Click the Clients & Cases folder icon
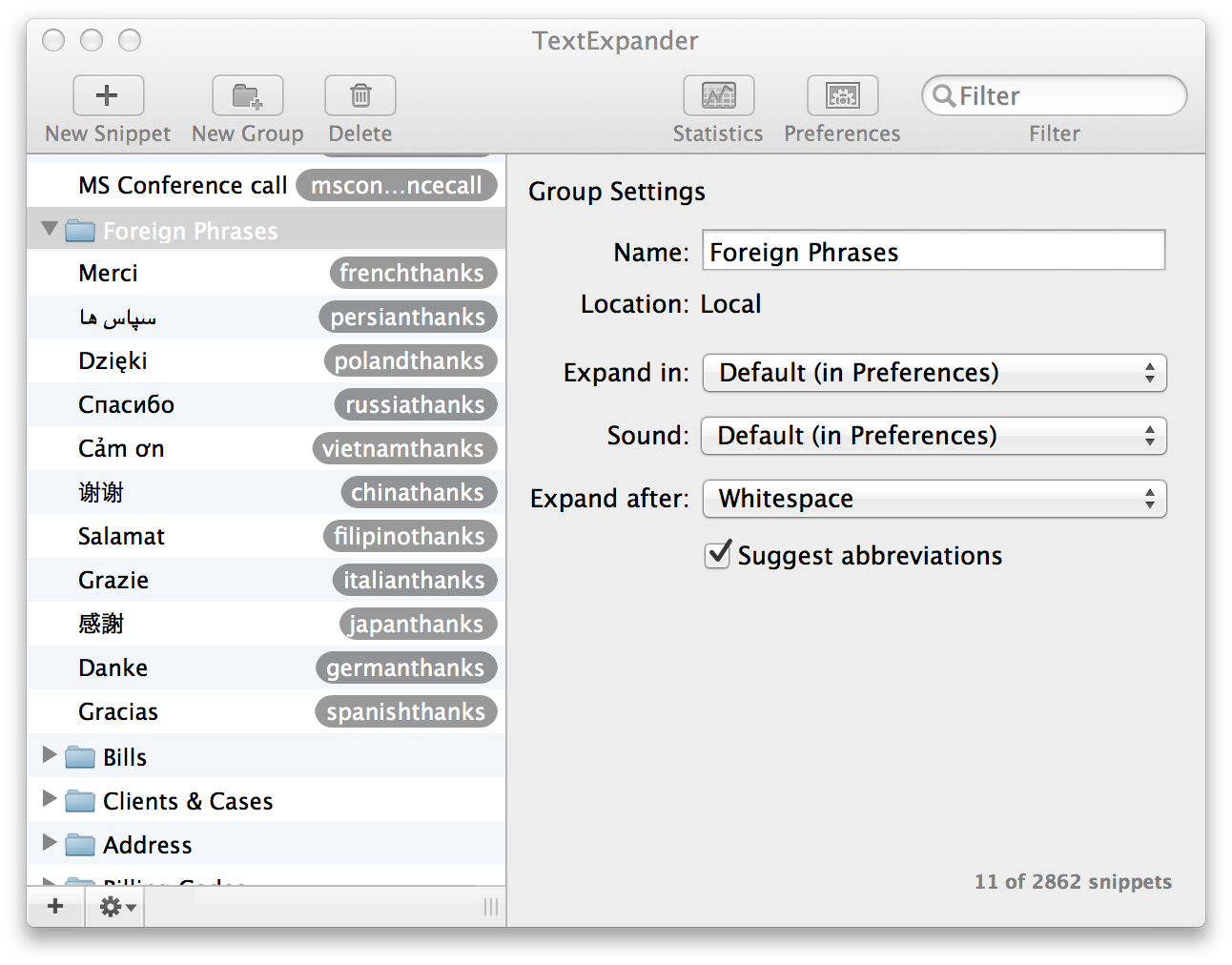 tap(80, 801)
